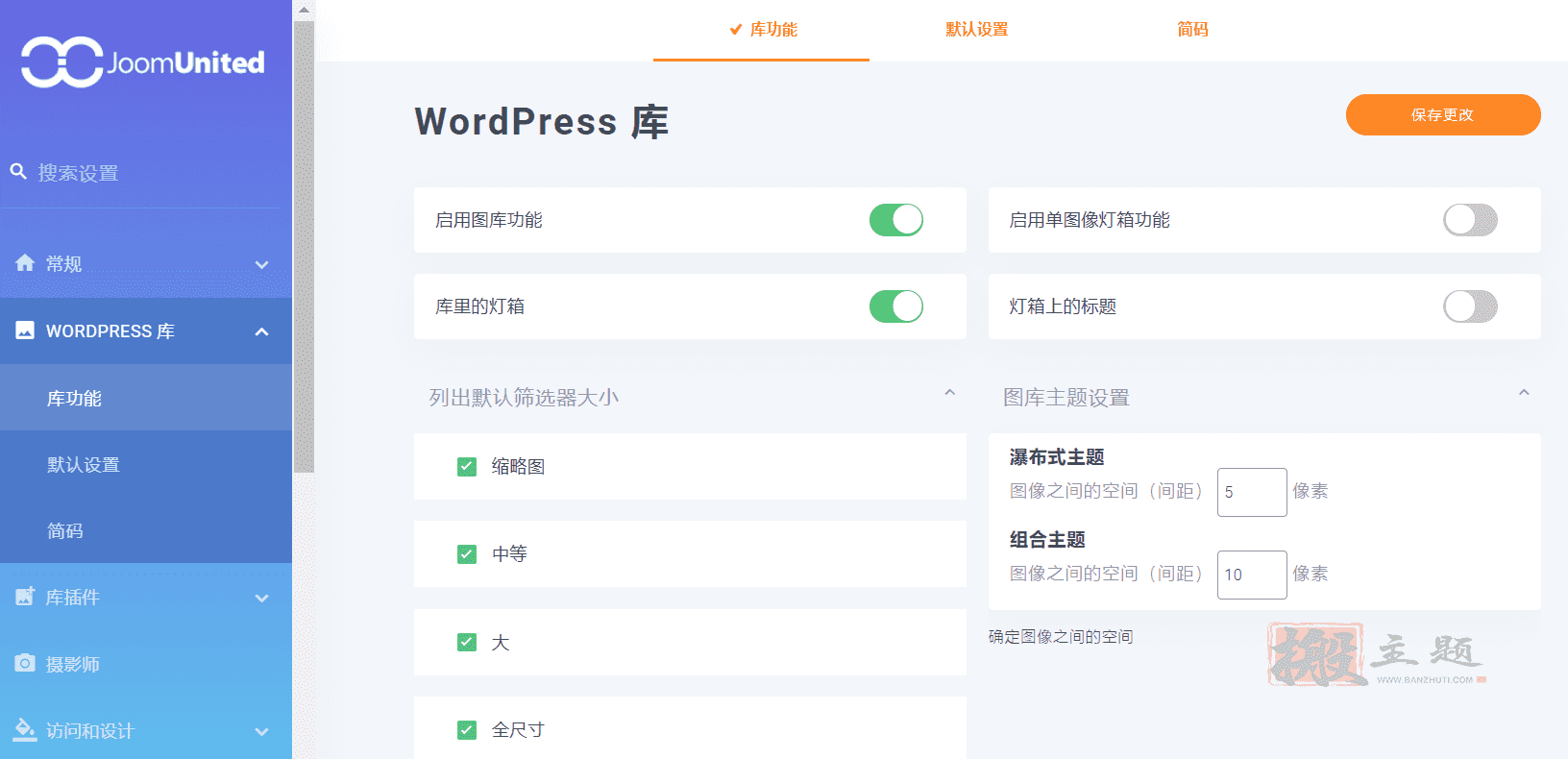
Task: Click the checkmark icon on 库功能 tab
Action: point(736,29)
